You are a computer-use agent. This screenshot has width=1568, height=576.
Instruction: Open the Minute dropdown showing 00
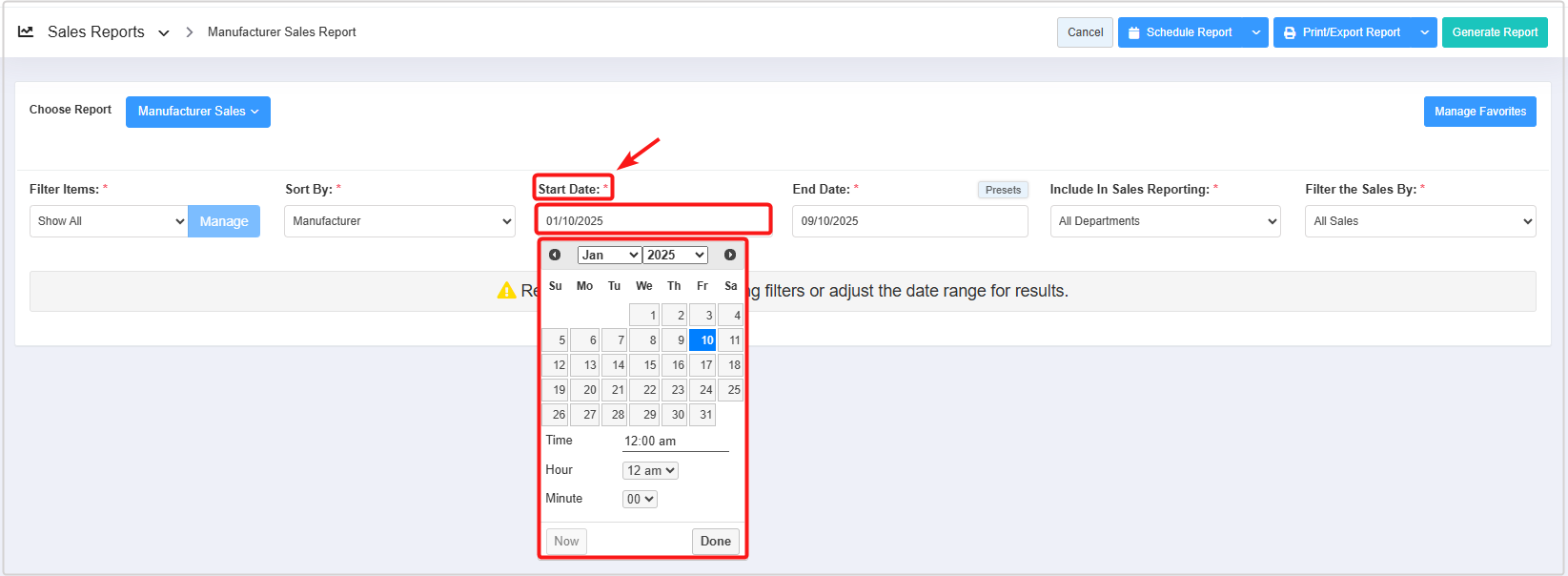[640, 499]
